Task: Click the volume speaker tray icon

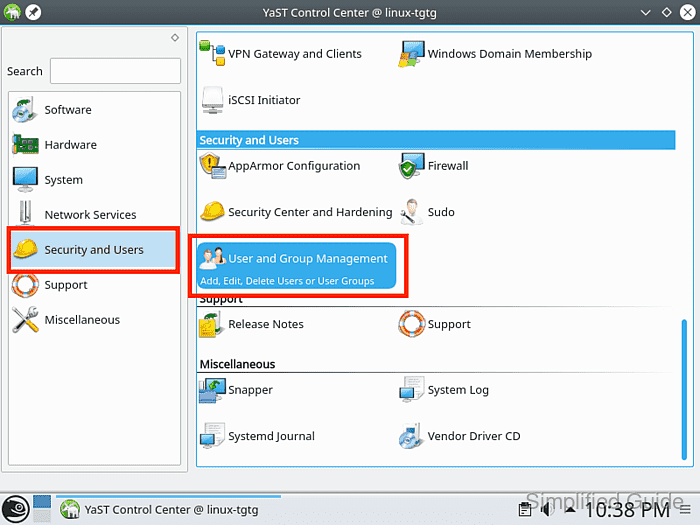Action: click(x=546, y=509)
